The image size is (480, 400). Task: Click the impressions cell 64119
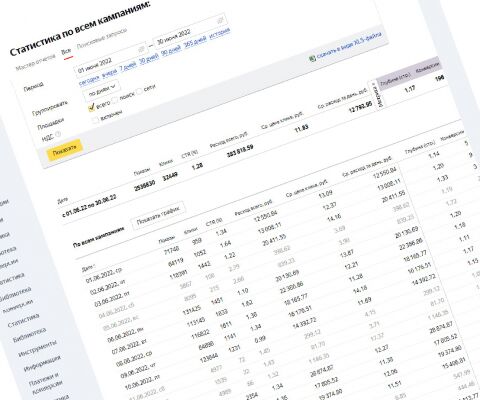tap(176, 262)
